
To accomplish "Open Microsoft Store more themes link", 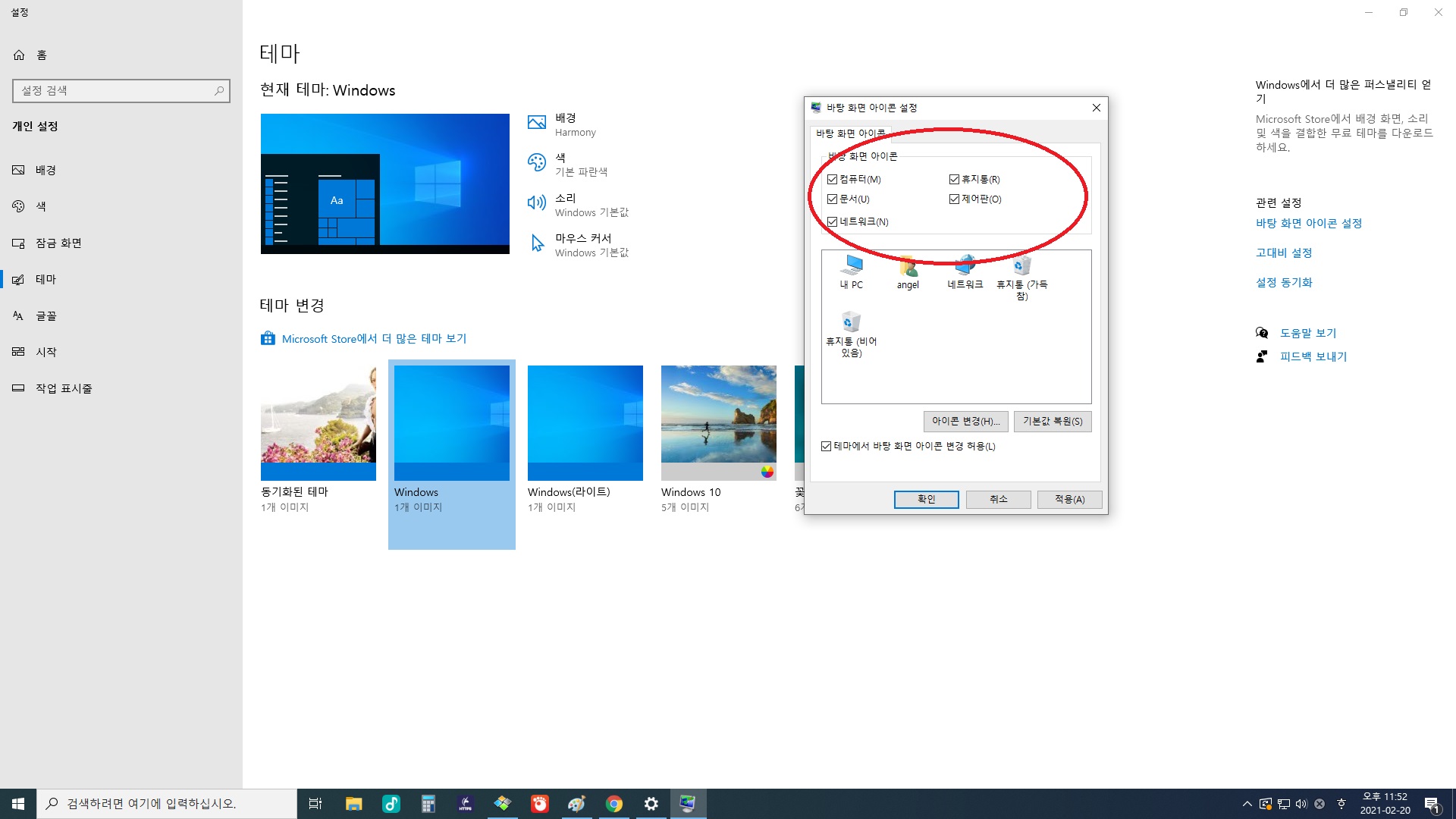I will pyautogui.click(x=374, y=339).
